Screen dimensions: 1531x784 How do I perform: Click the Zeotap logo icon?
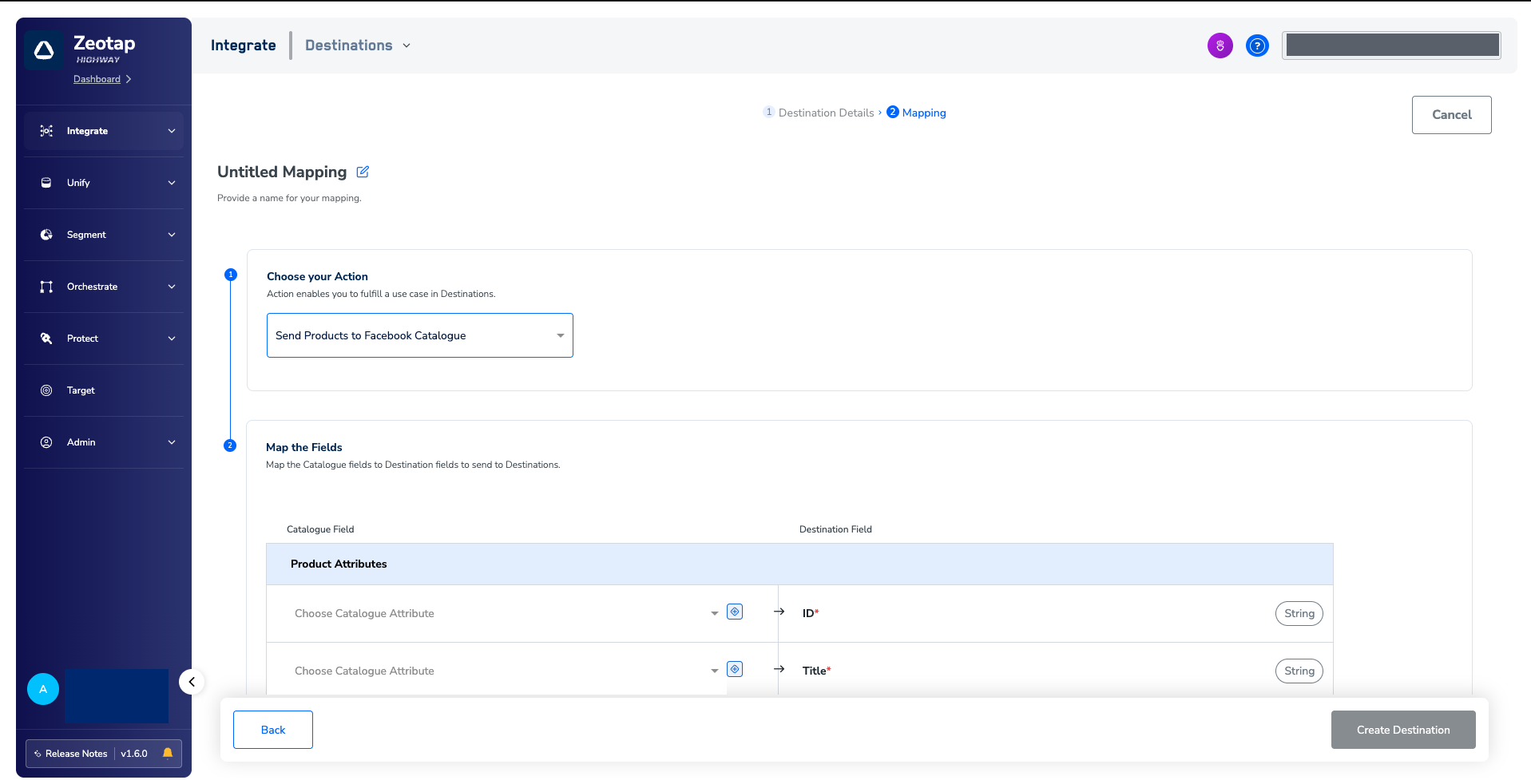44,50
